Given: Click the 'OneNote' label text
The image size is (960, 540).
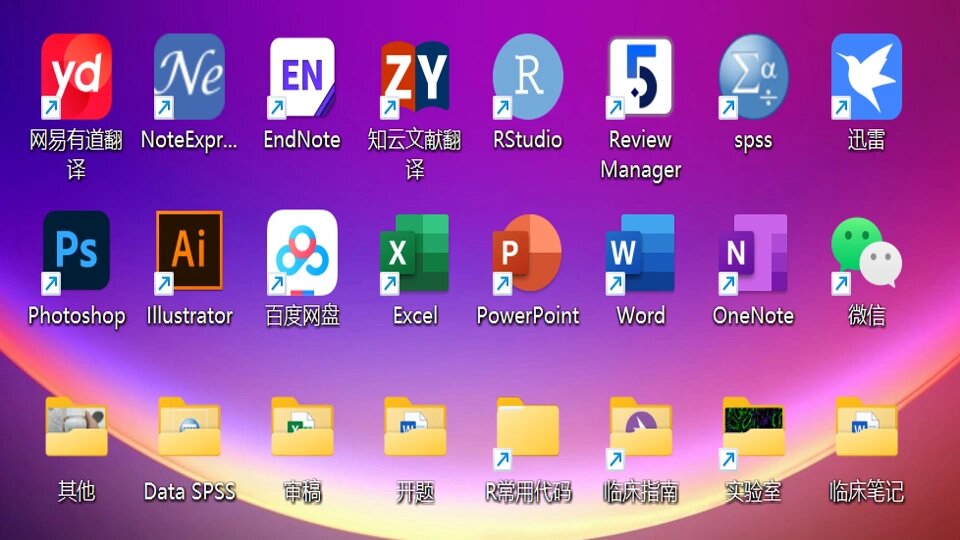Looking at the screenshot, I should tap(753, 316).
